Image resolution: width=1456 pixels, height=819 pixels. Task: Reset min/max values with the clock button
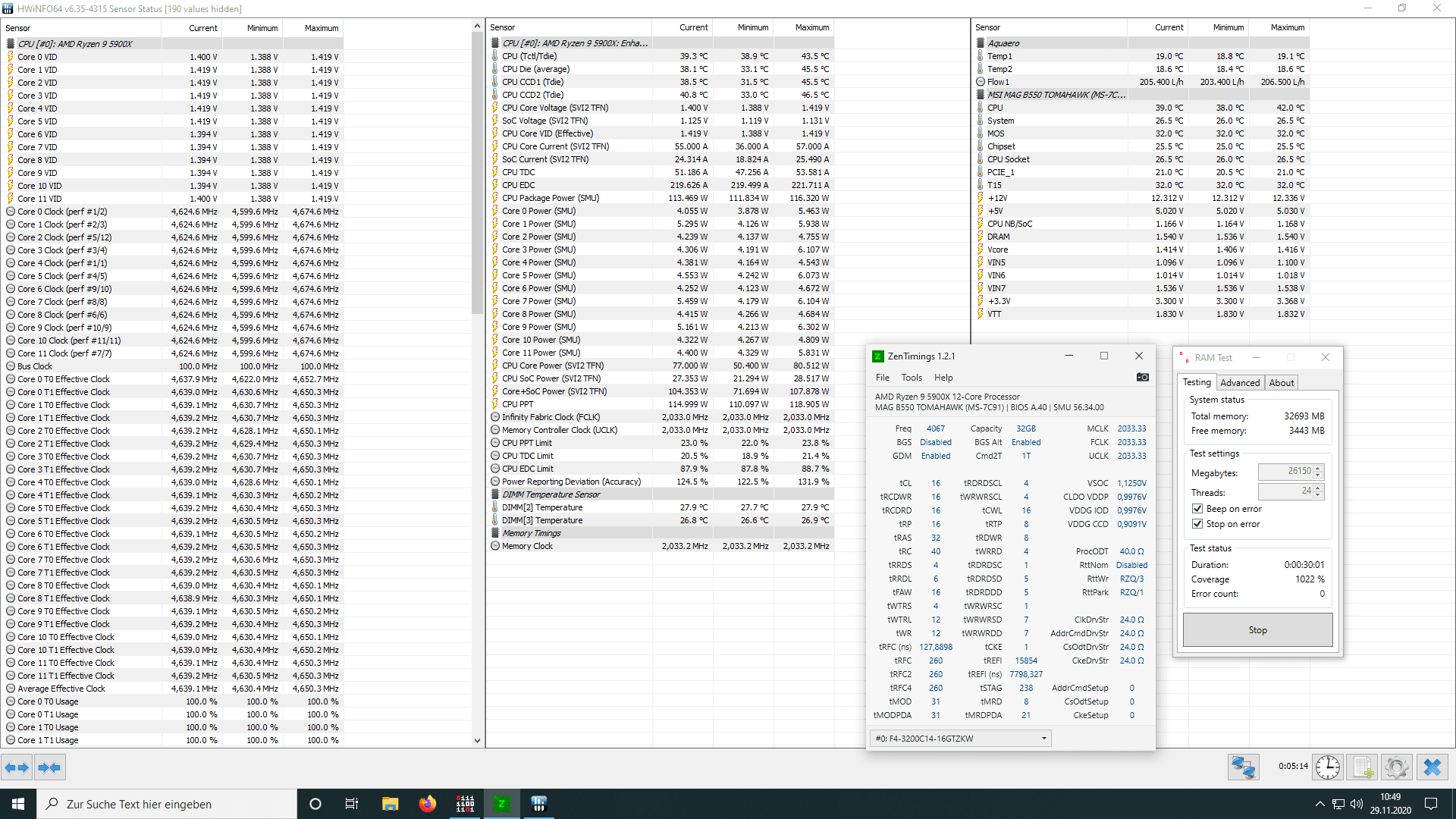coord(1327,767)
